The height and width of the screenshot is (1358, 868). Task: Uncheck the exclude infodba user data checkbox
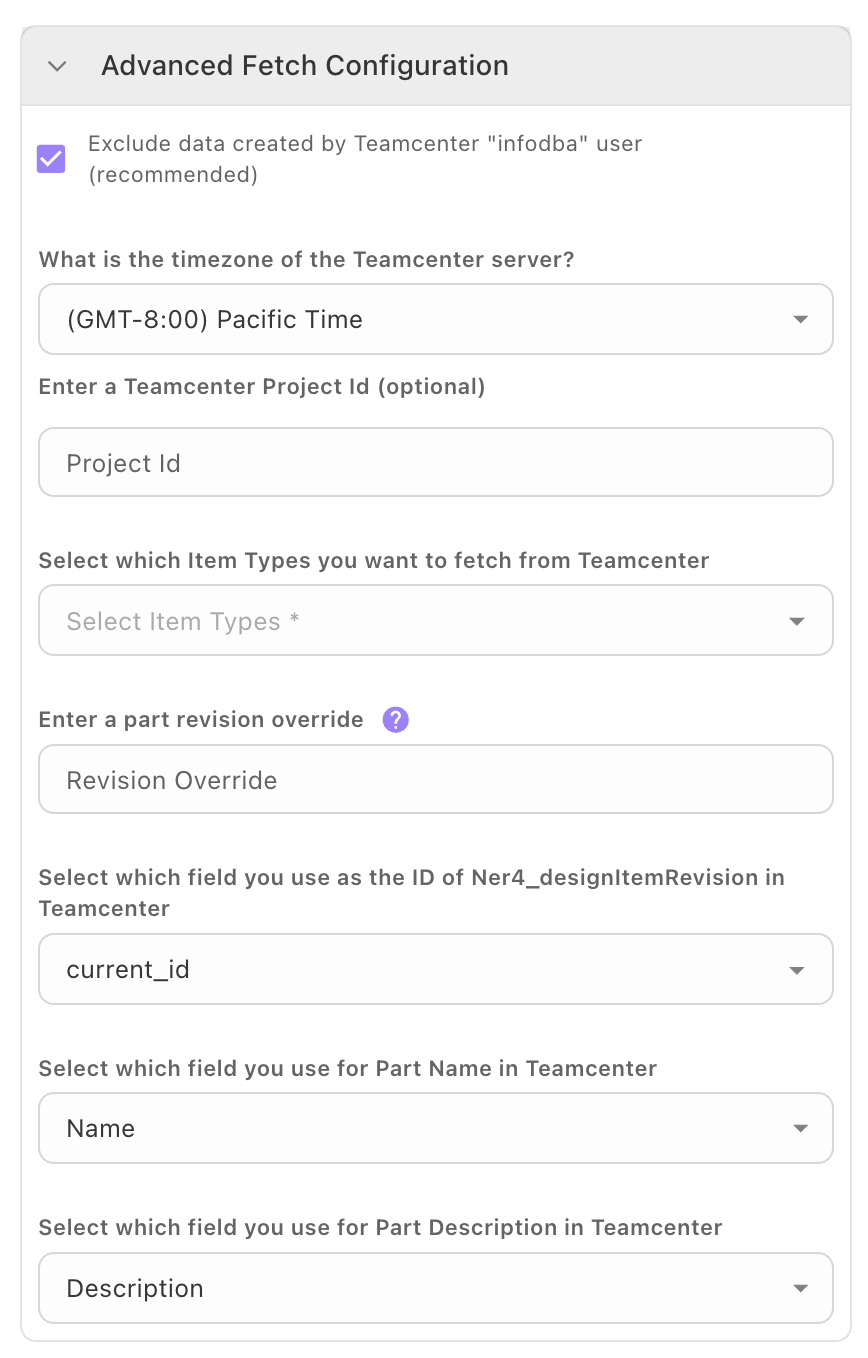(51, 159)
